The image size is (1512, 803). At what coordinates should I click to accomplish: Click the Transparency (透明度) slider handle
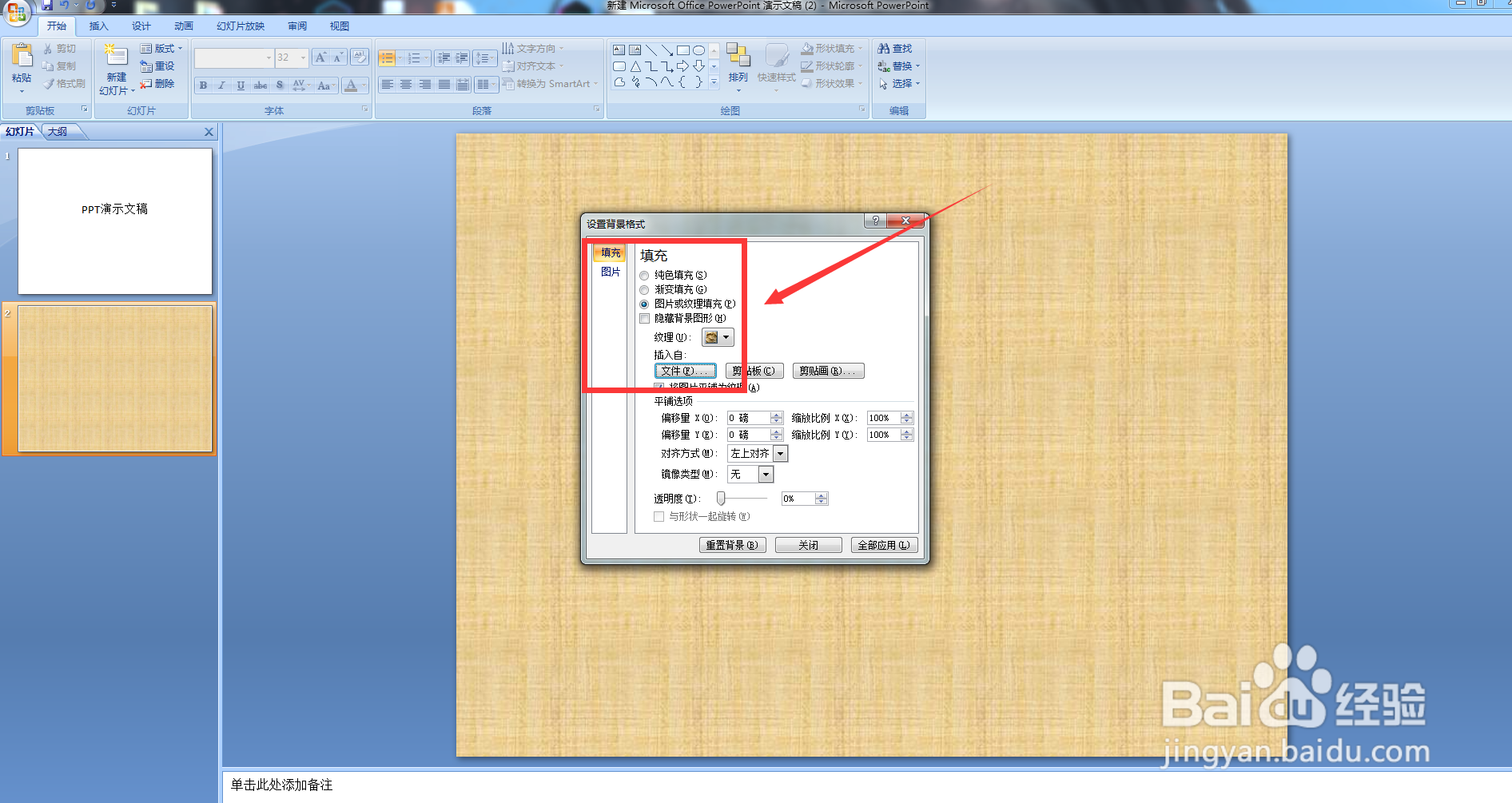721,499
